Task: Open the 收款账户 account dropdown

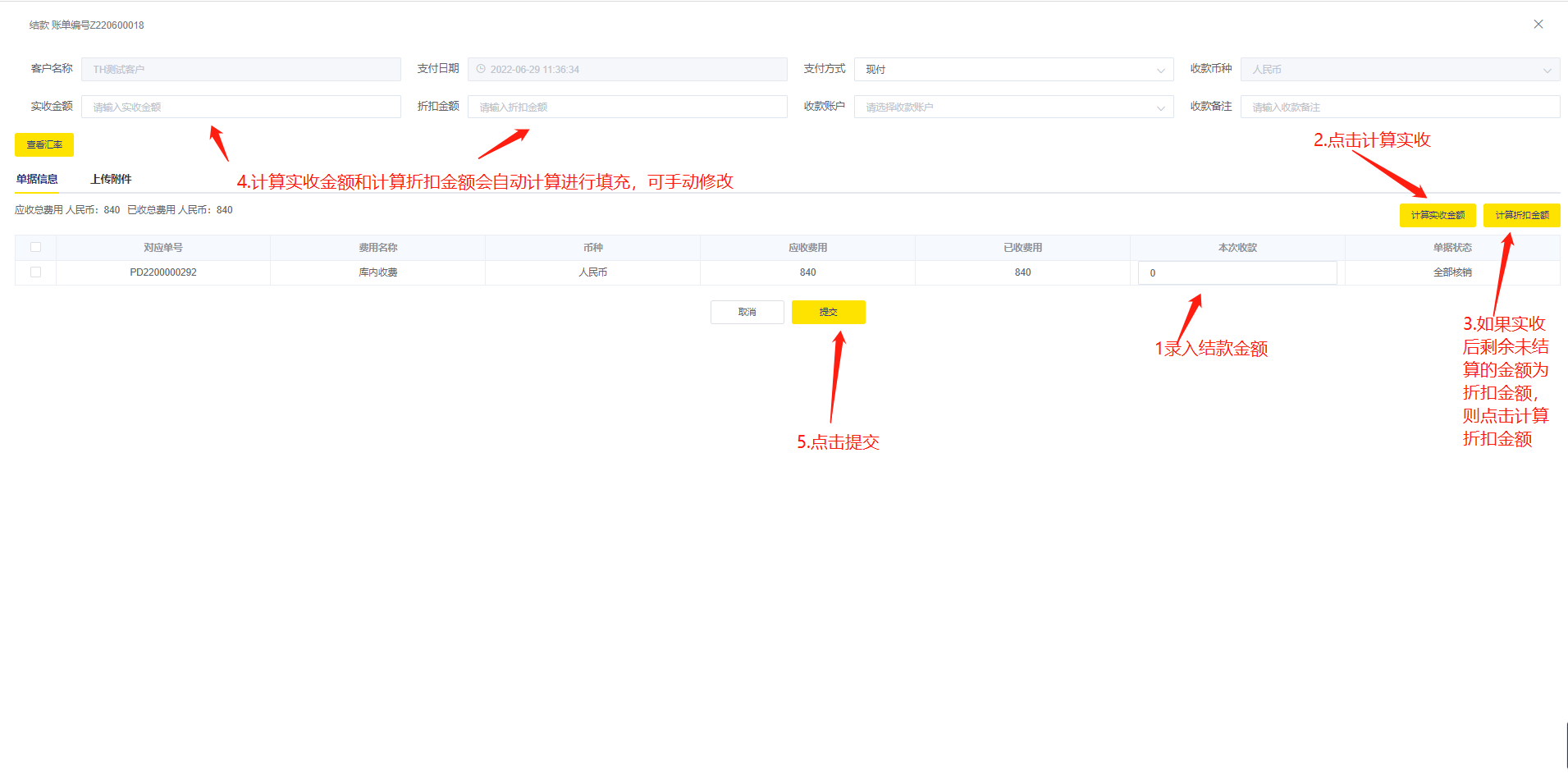Action: (1013, 107)
